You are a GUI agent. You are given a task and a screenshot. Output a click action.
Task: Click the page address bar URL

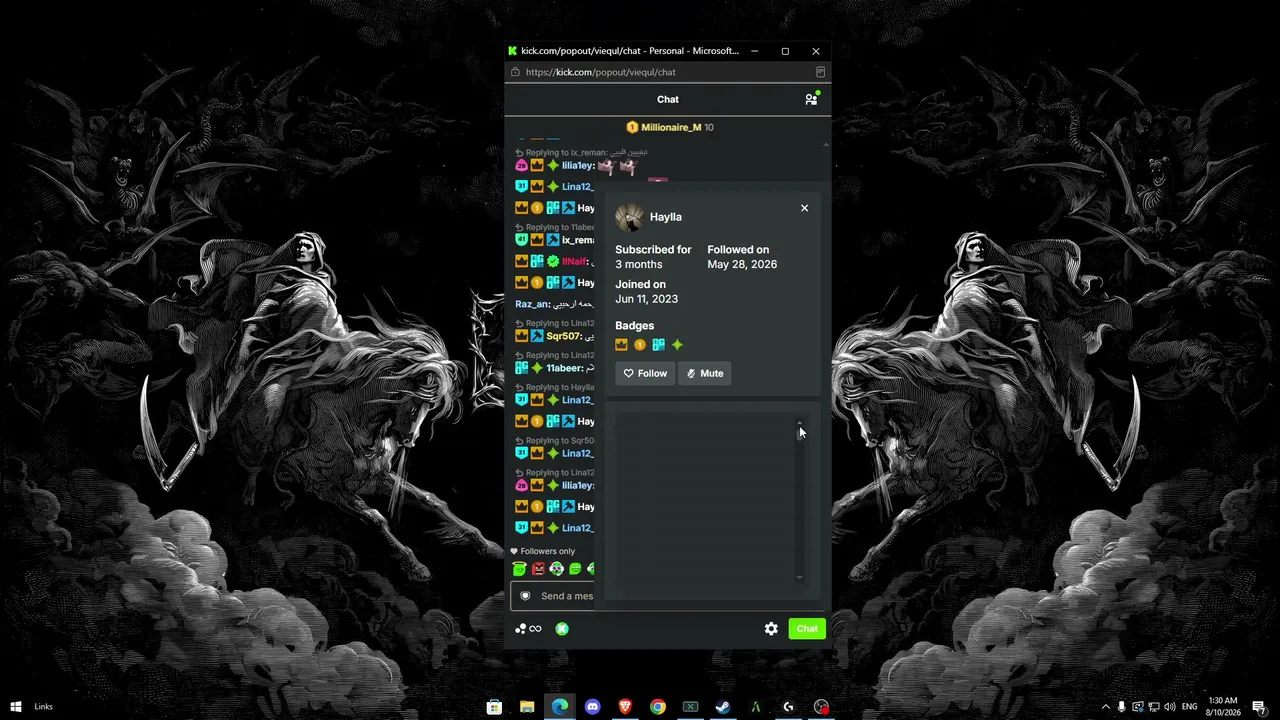(600, 72)
